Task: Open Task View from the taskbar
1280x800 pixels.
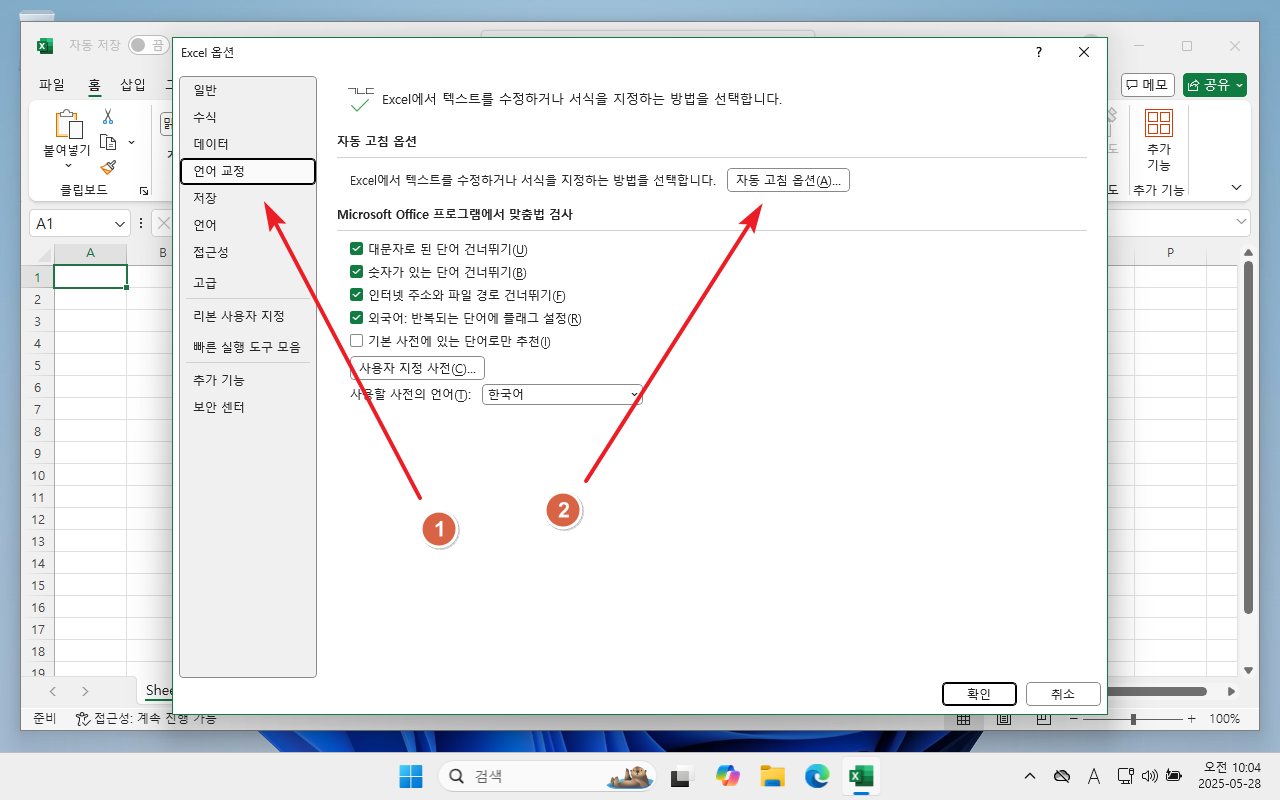Action: click(x=684, y=776)
